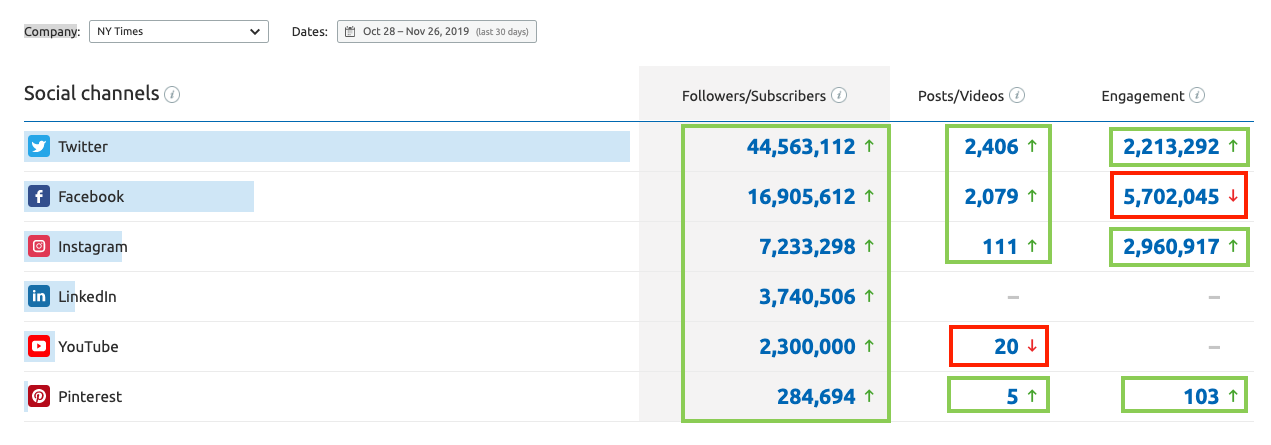Click the green up arrow beside Twitter followers
The image size is (1271, 445).
click(869, 147)
